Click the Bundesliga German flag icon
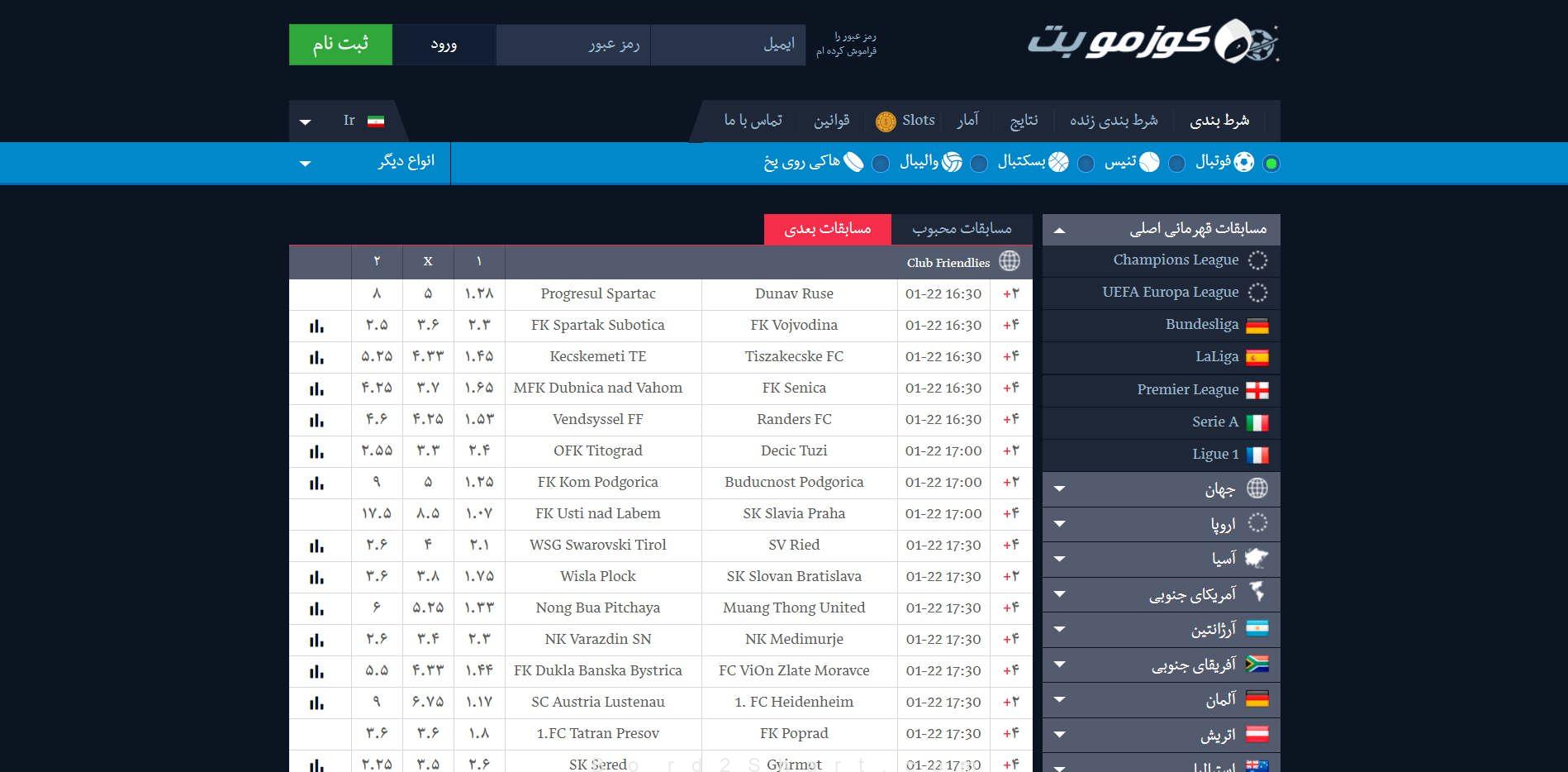Image resolution: width=1568 pixels, height=772 pixels. [1257, 326]
